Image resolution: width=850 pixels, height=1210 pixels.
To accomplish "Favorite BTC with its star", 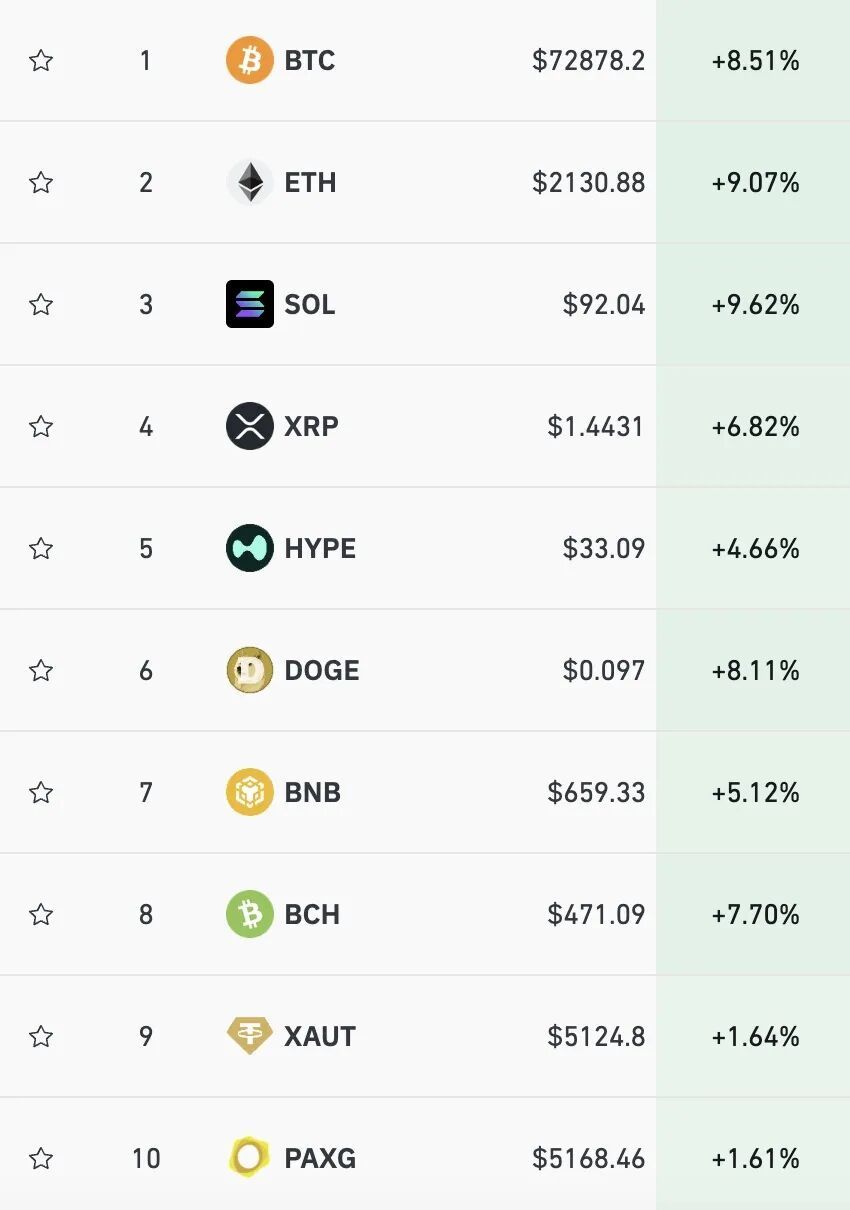I will pos(41,61).
